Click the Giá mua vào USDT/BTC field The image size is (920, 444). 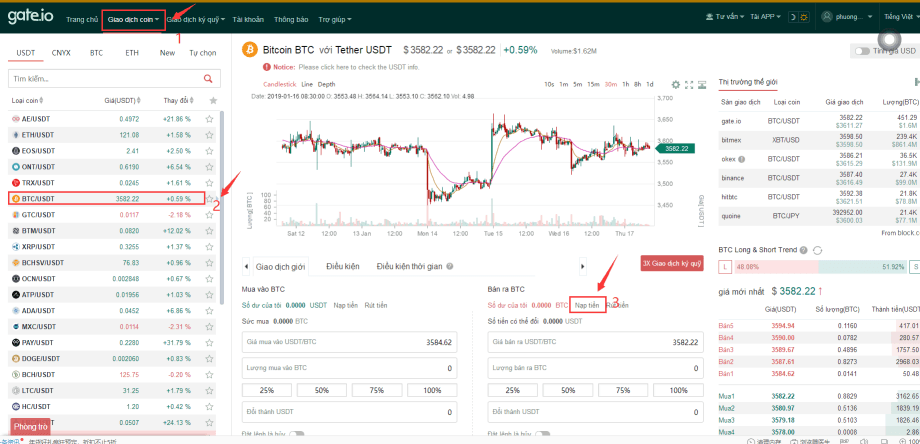[x=349, y=341]
